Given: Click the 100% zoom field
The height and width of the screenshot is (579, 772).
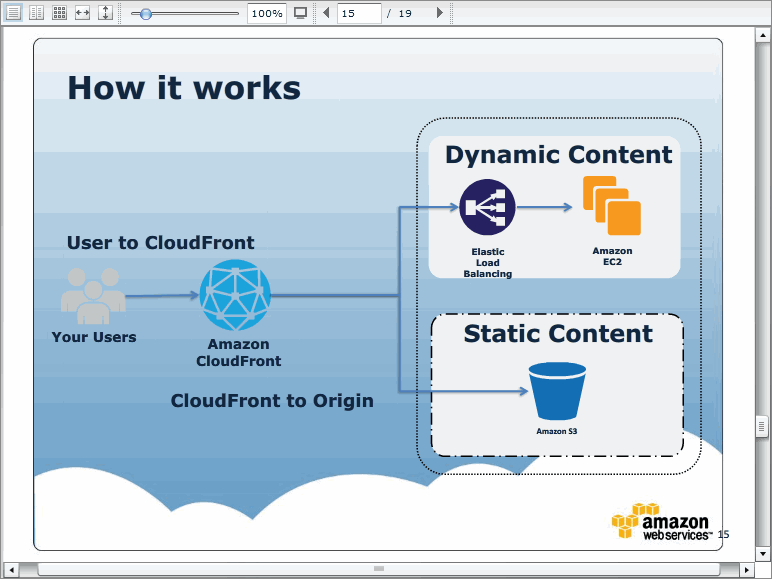Looking at the screenshot, I should pos(266,13).
